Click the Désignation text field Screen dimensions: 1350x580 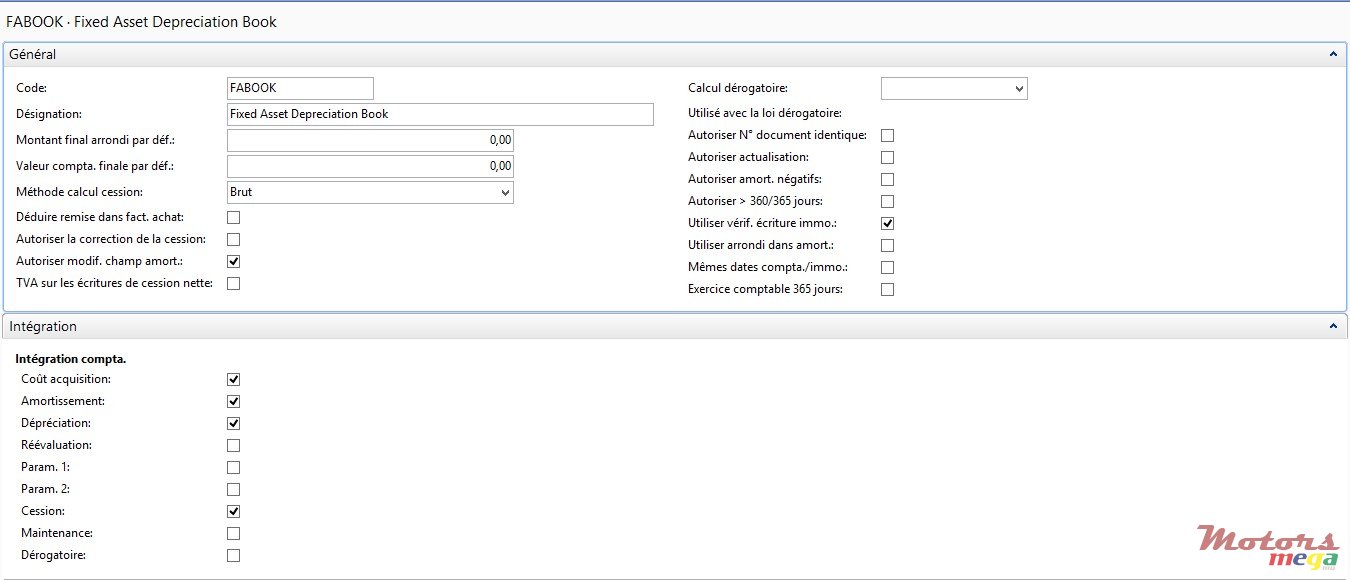440,114
